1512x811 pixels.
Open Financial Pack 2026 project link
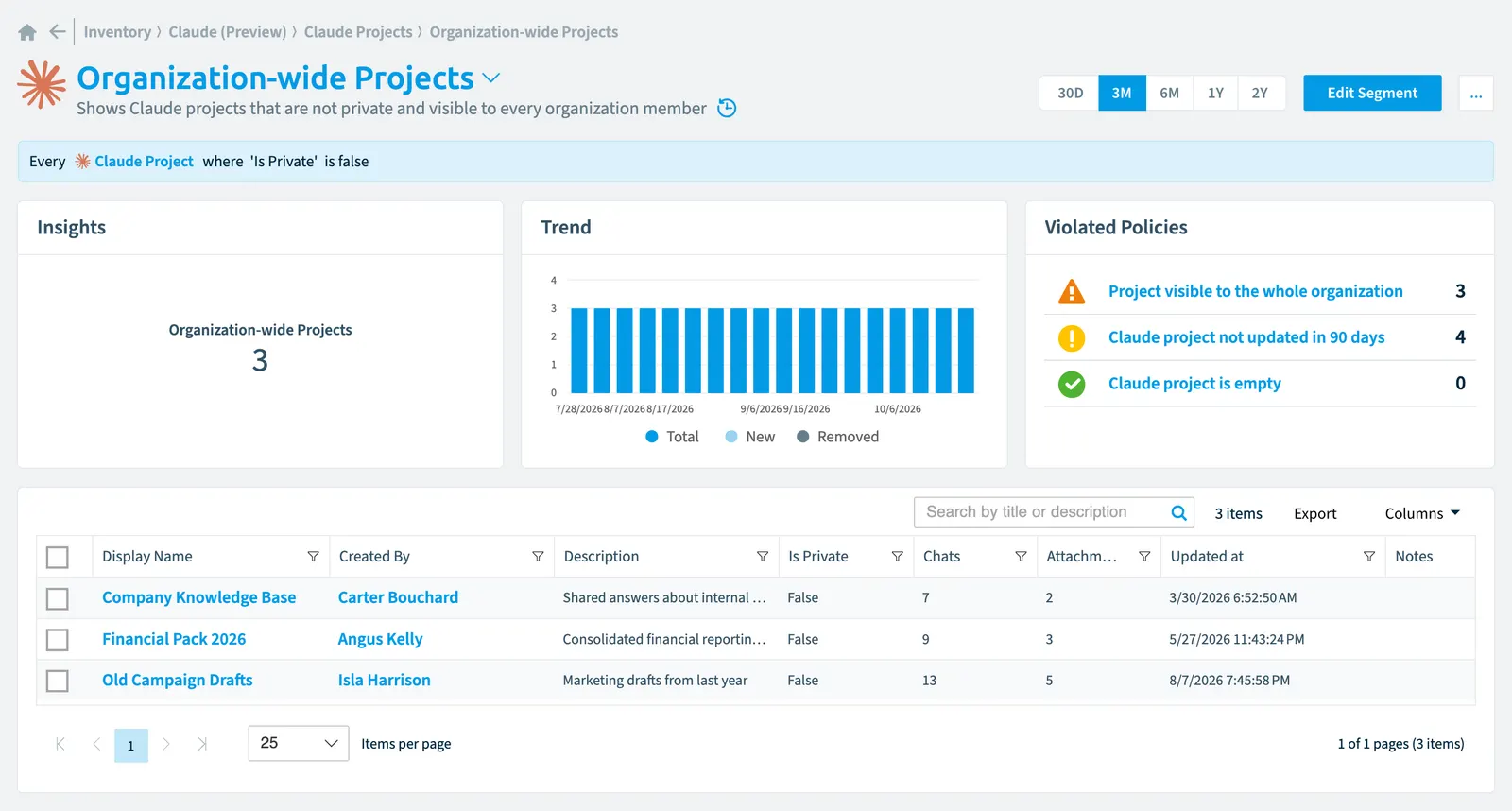coord(174,639)
